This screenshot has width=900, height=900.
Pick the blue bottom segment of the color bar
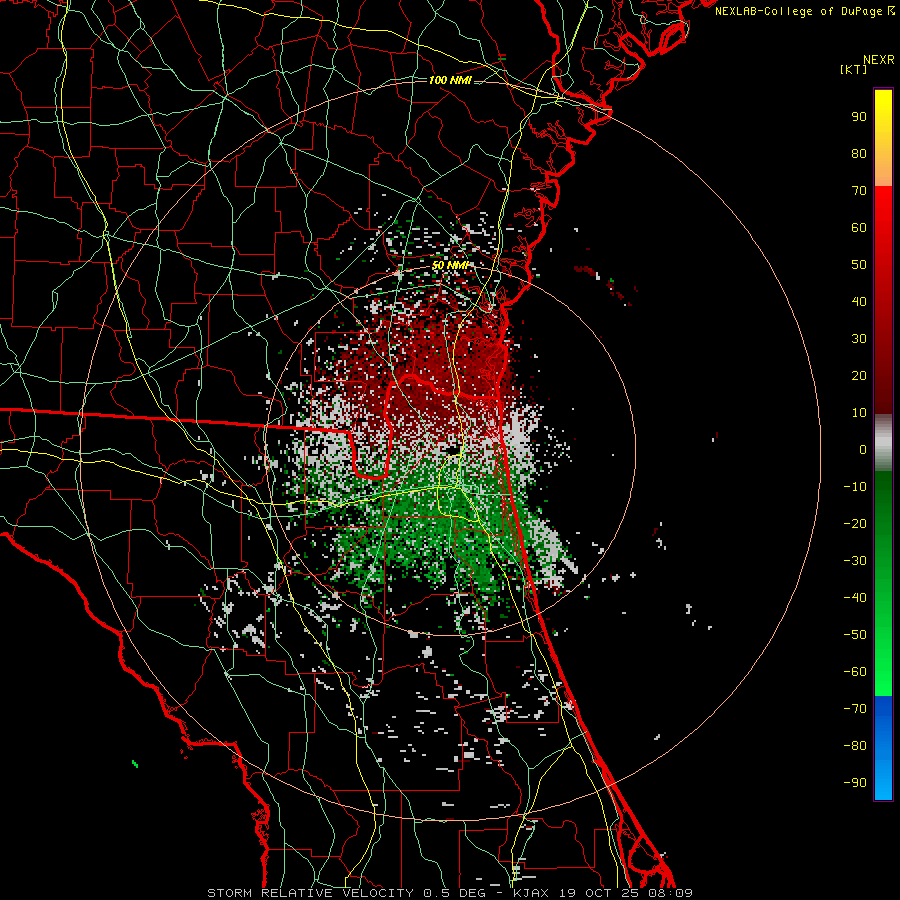pos(883,748)
